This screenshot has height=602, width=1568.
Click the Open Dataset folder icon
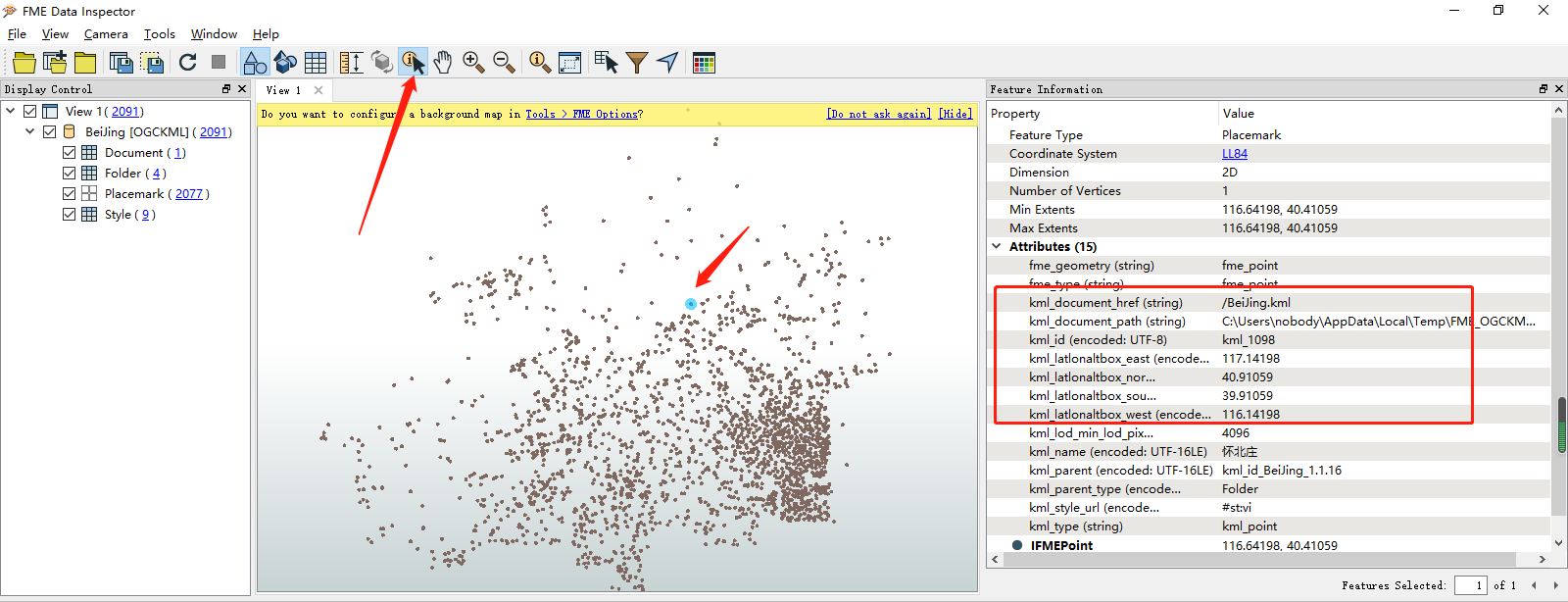pyautogui.click(x=24, y=63)
